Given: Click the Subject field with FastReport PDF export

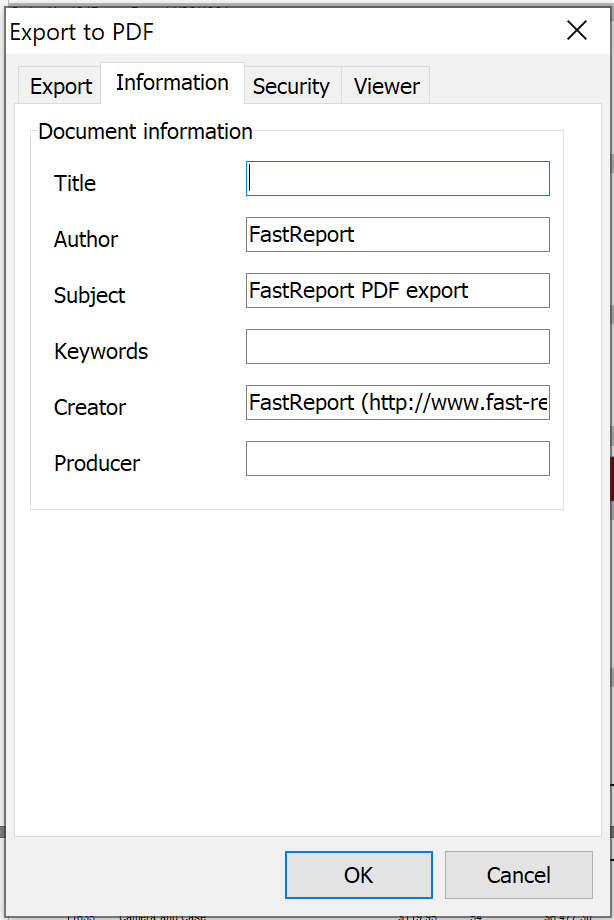Looking at the screenshot, I should coord(397,290).
